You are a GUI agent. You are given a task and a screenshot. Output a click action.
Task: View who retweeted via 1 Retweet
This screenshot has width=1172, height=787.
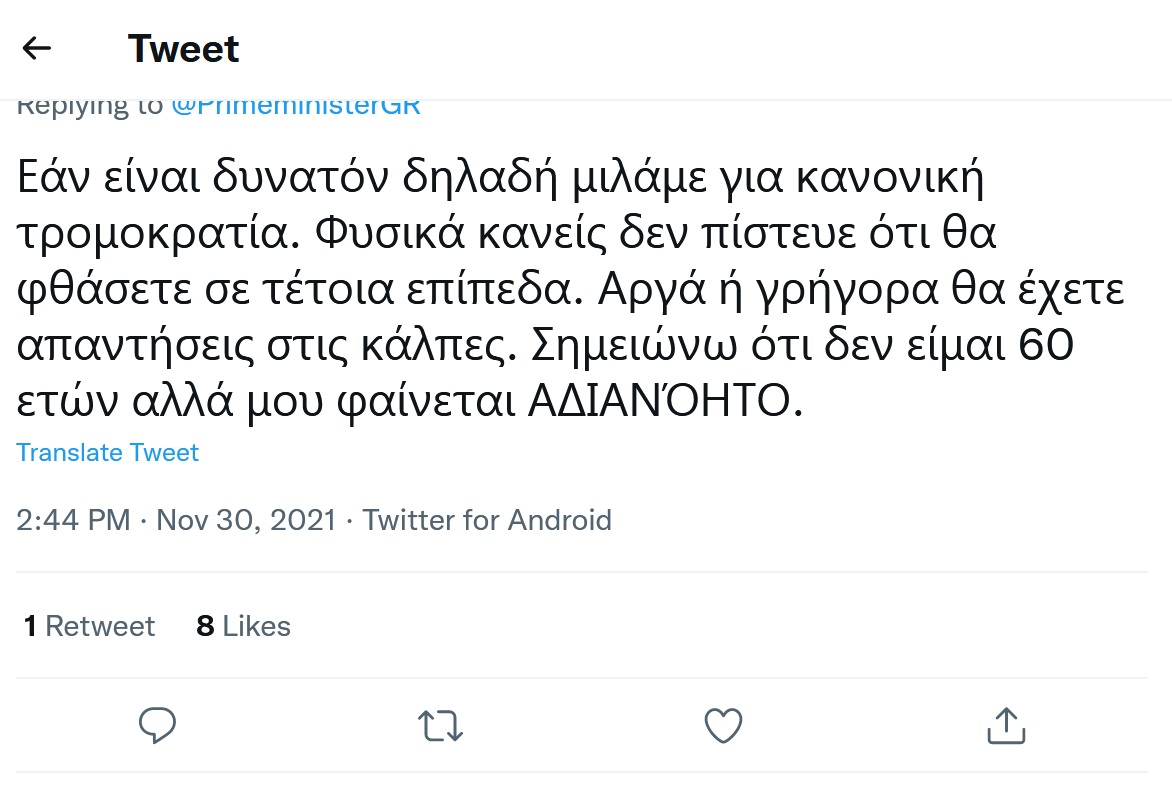pyautogui.click(x=90, y=626)
